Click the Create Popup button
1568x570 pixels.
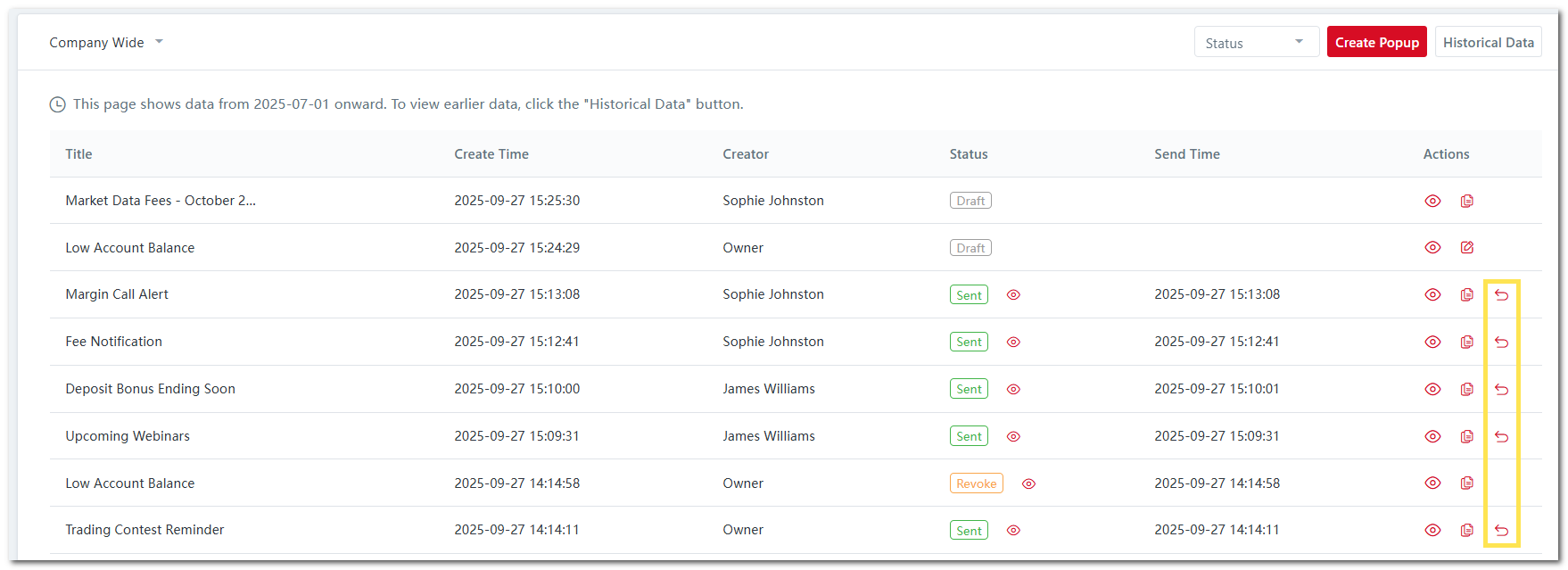pos(1376,43)
